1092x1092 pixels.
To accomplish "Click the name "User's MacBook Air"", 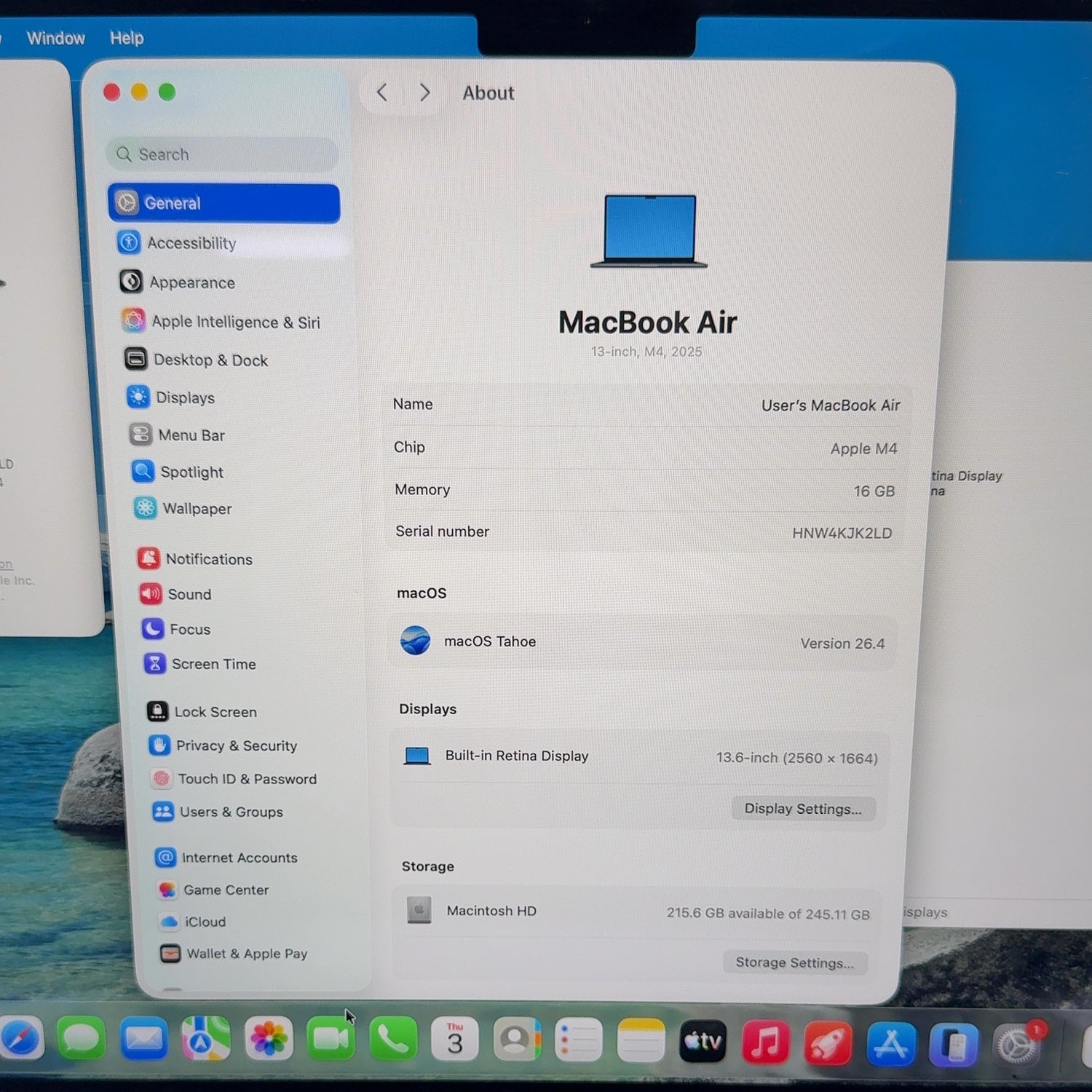I will [831, 405].
